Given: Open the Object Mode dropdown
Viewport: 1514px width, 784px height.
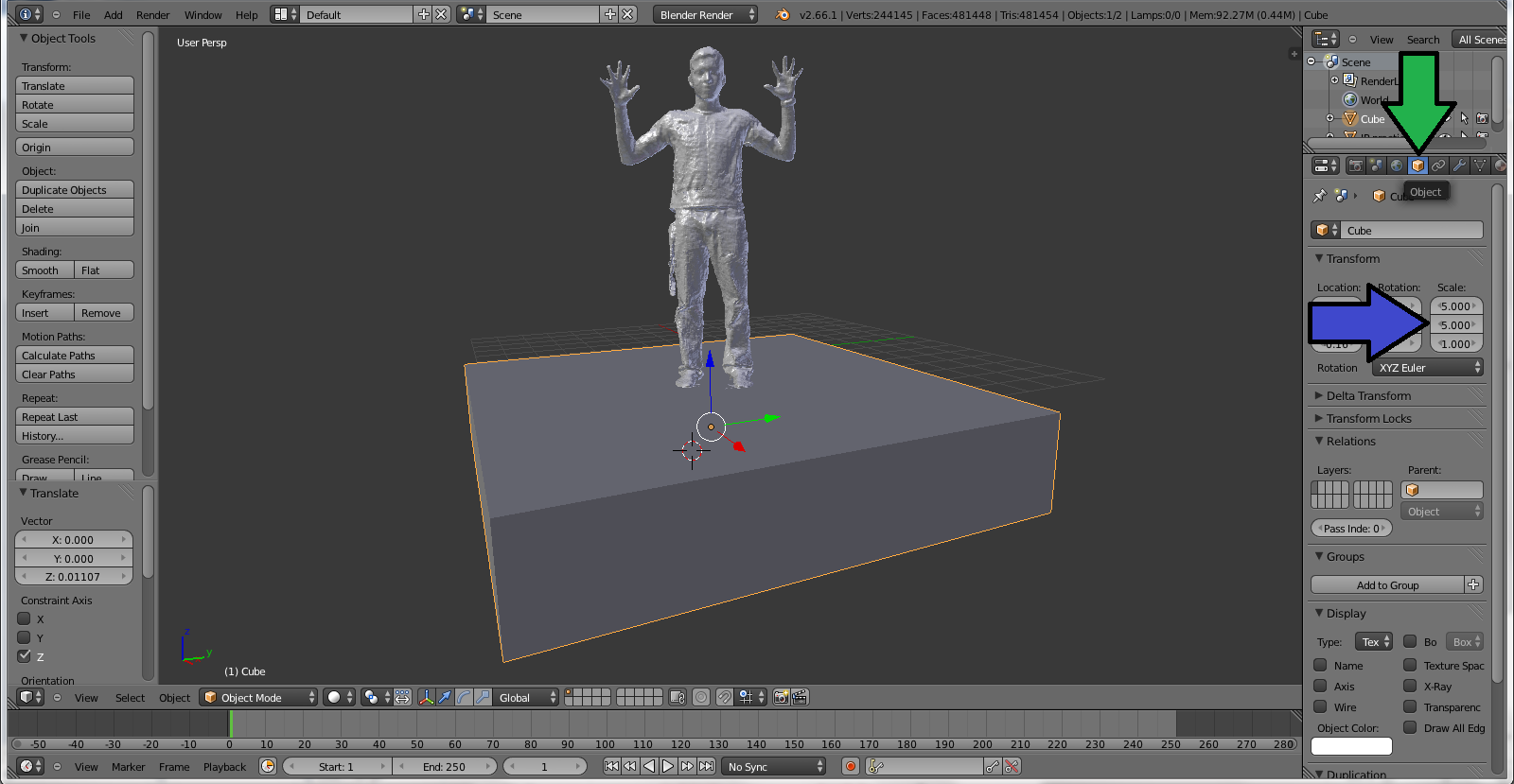Looking at the screenshot, I should (x=258, y=697).
